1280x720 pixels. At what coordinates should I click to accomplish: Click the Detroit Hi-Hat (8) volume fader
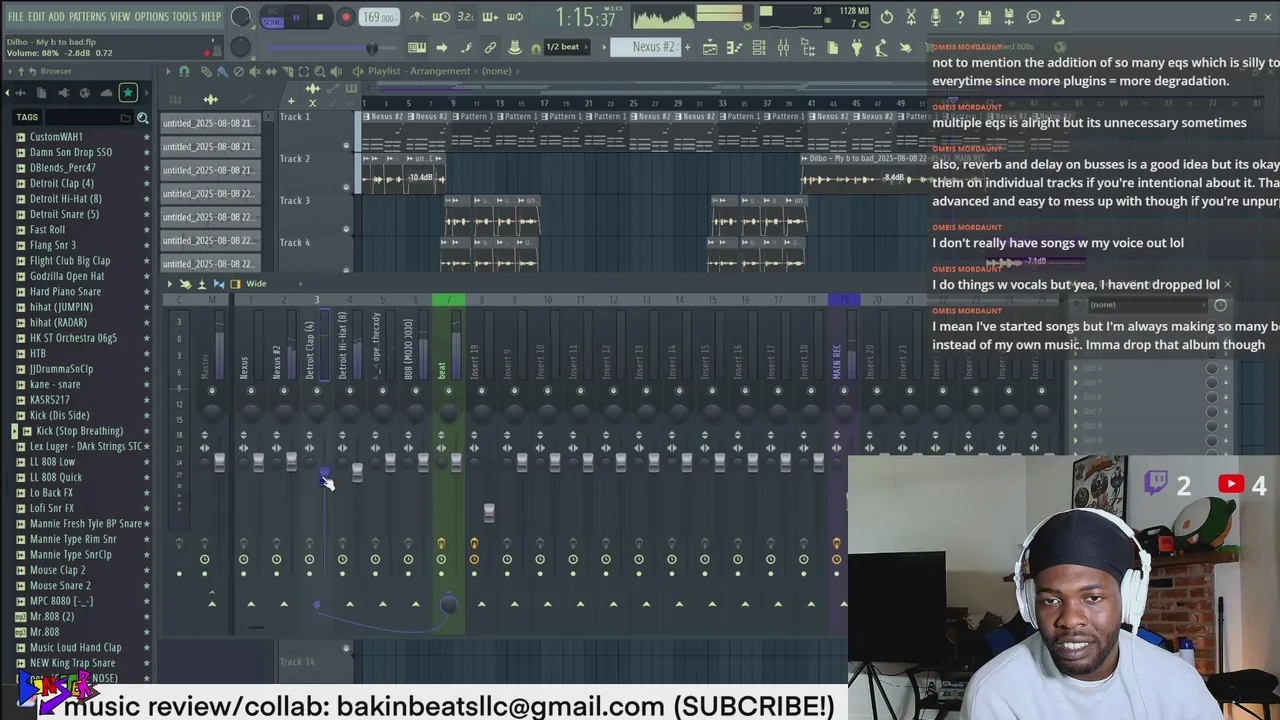point(357,471)
